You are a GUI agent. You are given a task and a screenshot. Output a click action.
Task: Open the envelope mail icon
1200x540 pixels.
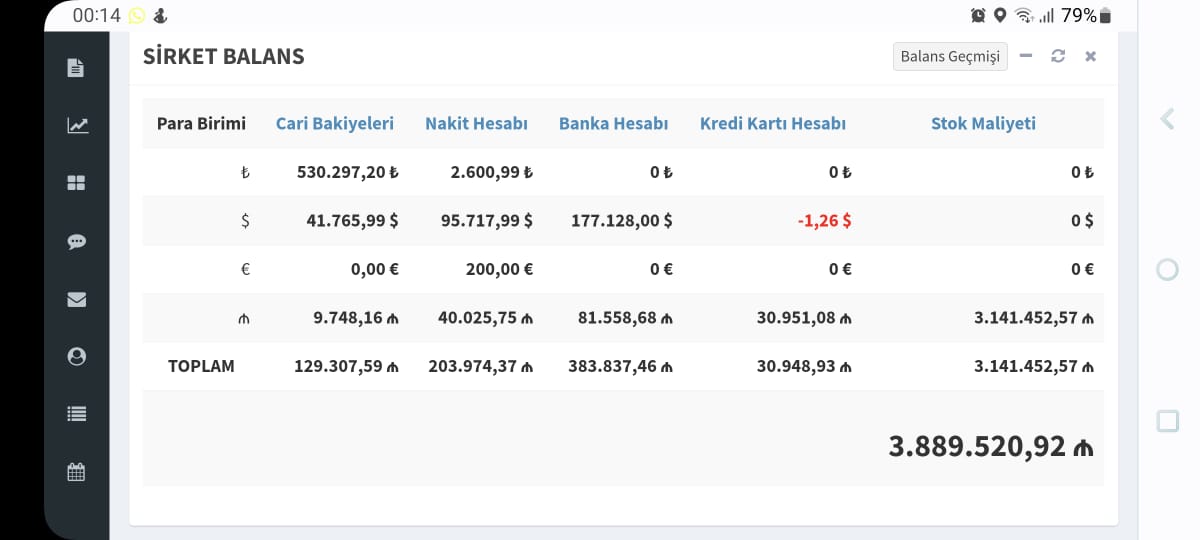coord(76,299)
